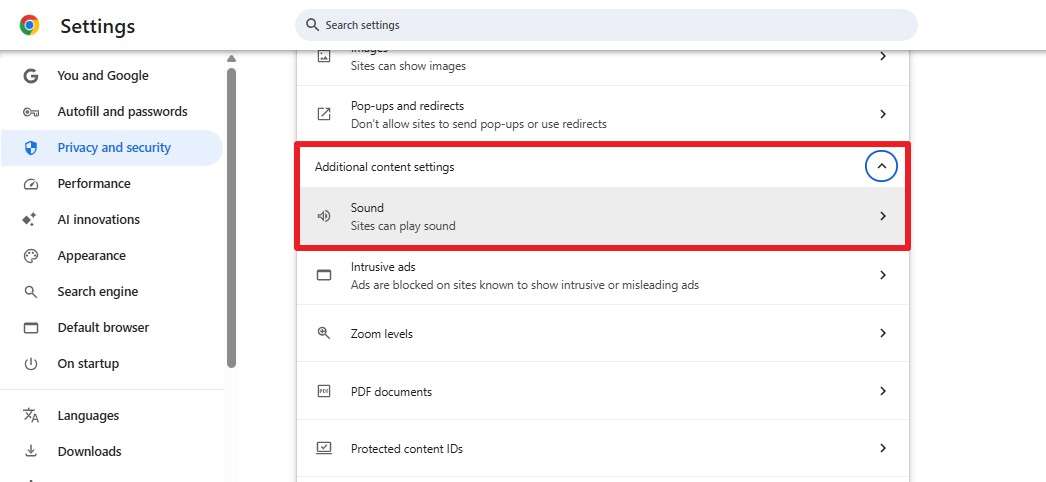
Task: Click the PDF documents icon
Action: pyautogui.click(x=324, y=391)
